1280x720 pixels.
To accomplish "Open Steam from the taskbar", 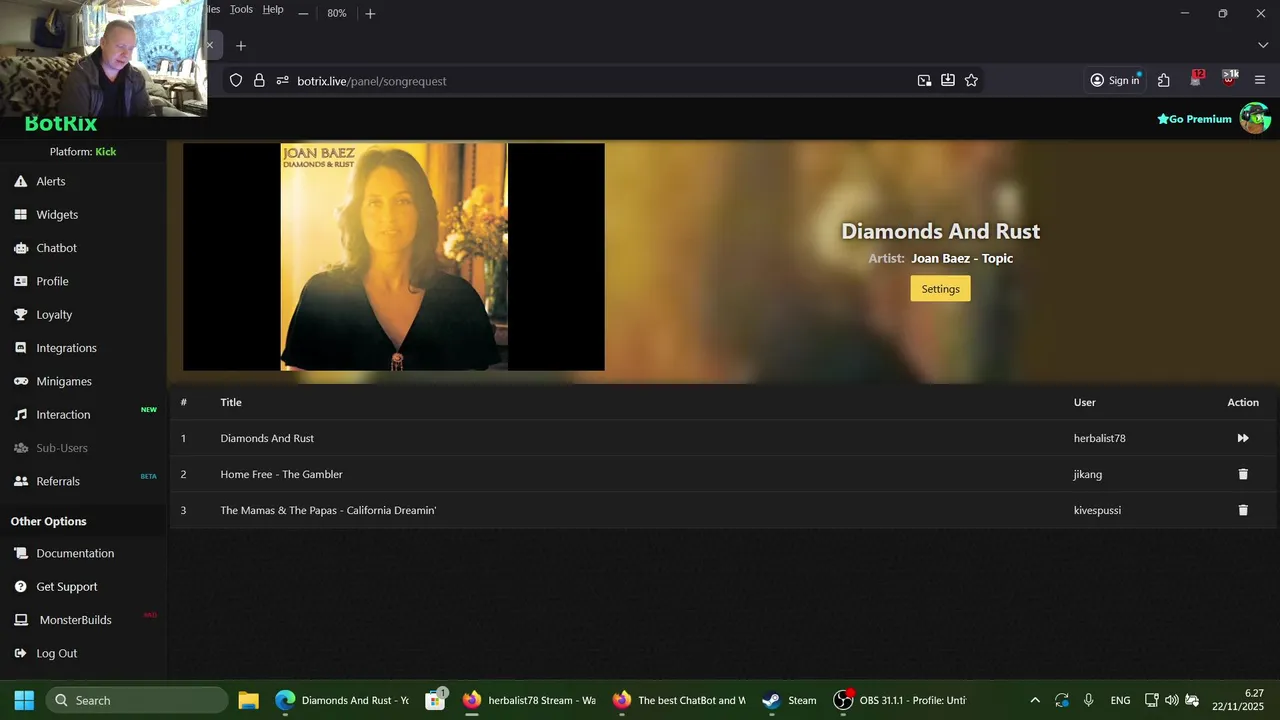I will coord(789,700).
